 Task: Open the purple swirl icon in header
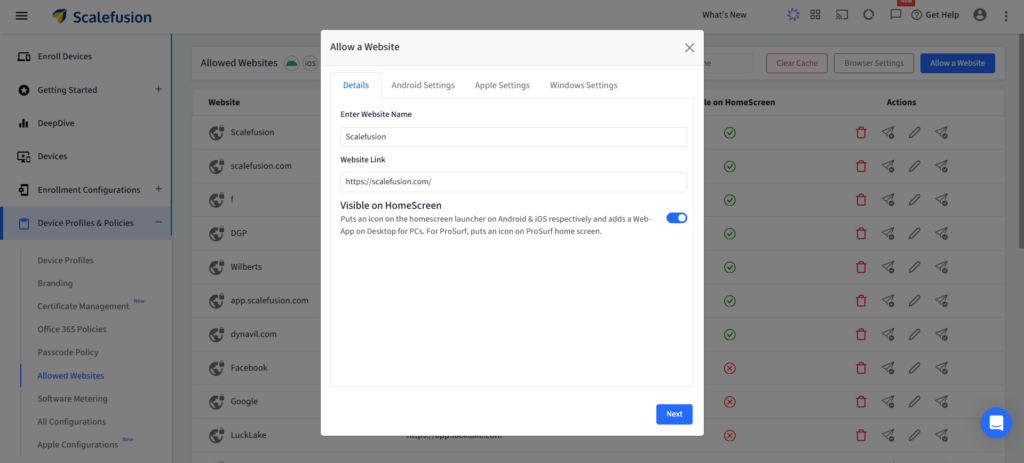(x=793, y=14)
